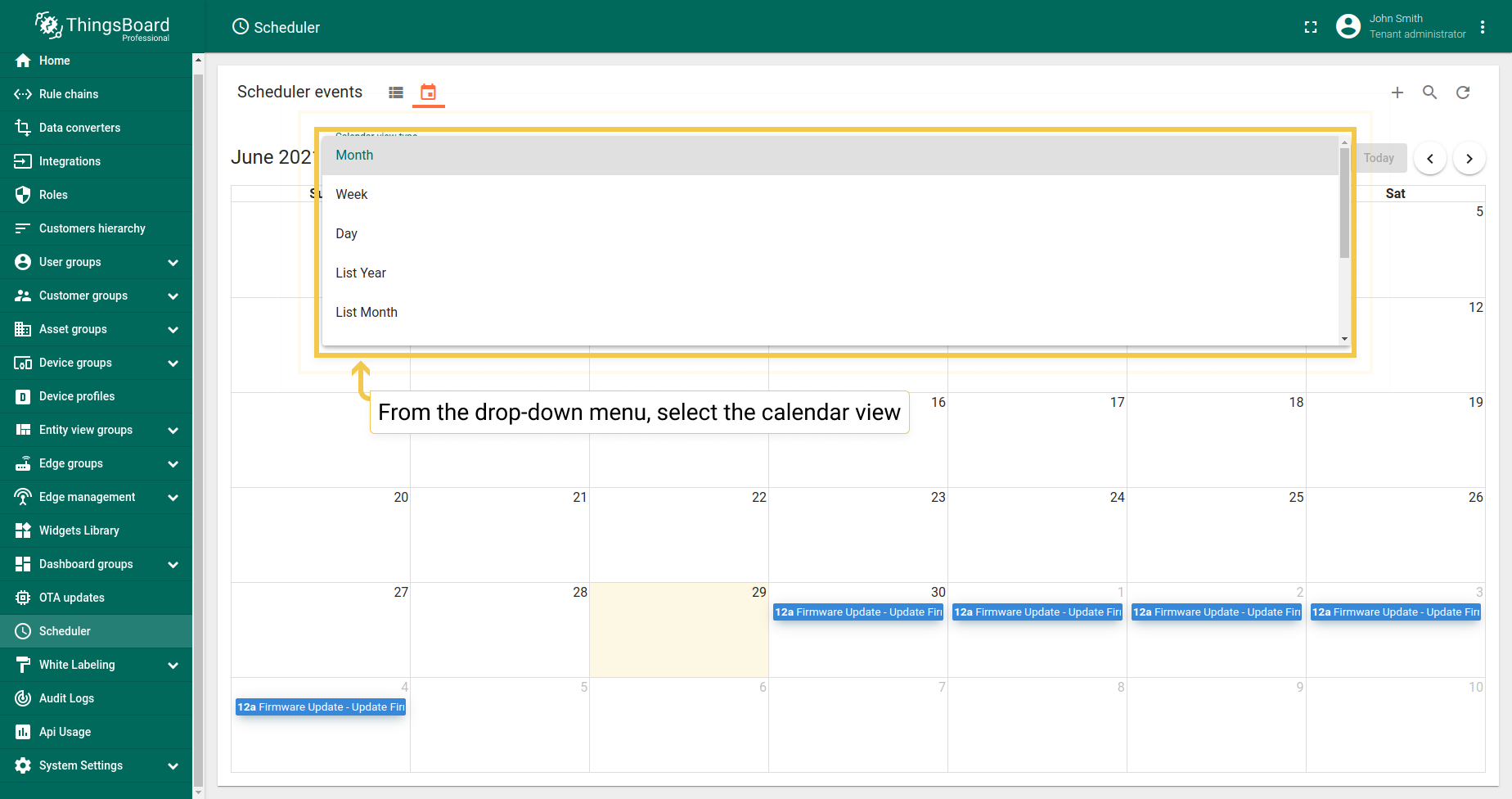This screenshot has width=1512, height=799.
Task: Go to previous month arrow
Action: pos(1430,159)
